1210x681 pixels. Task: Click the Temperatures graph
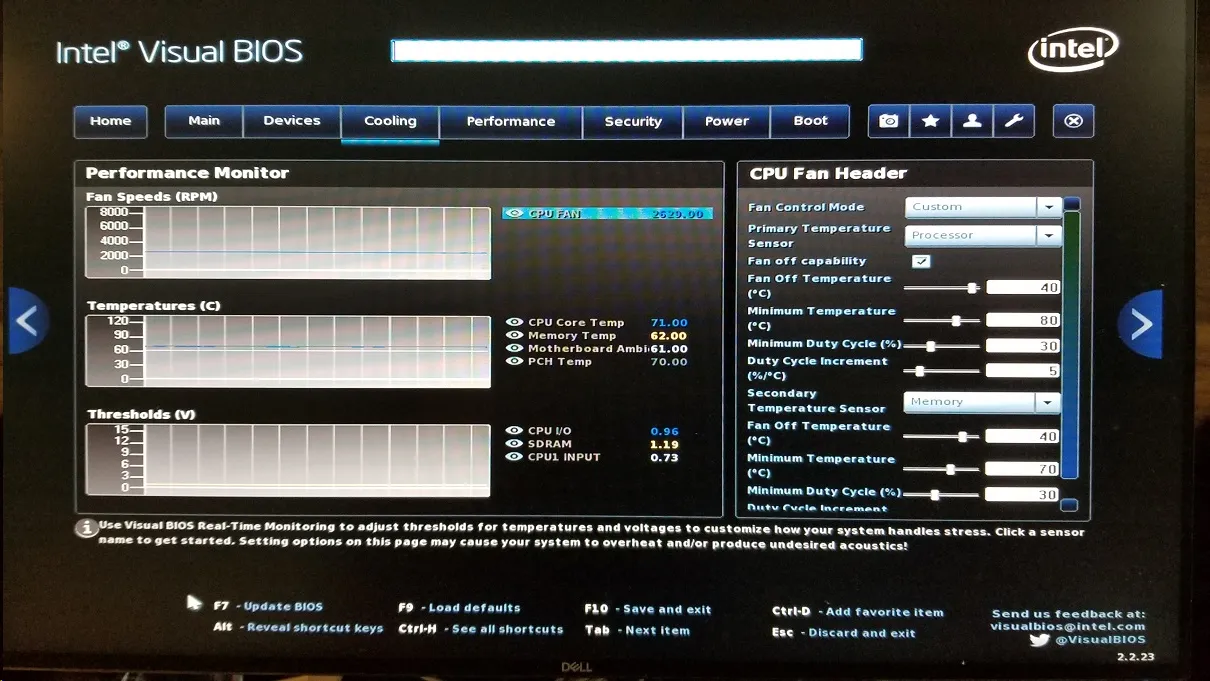(288, 351)
